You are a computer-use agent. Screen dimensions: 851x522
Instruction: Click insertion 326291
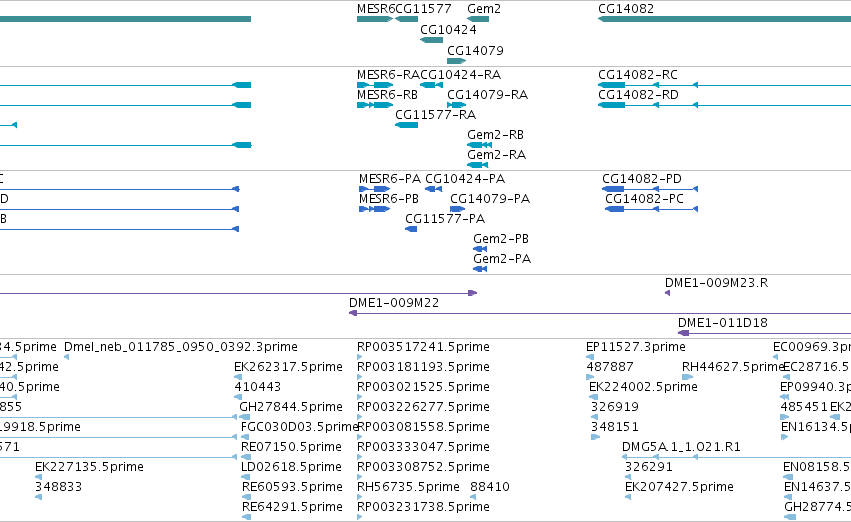[649, 467]
